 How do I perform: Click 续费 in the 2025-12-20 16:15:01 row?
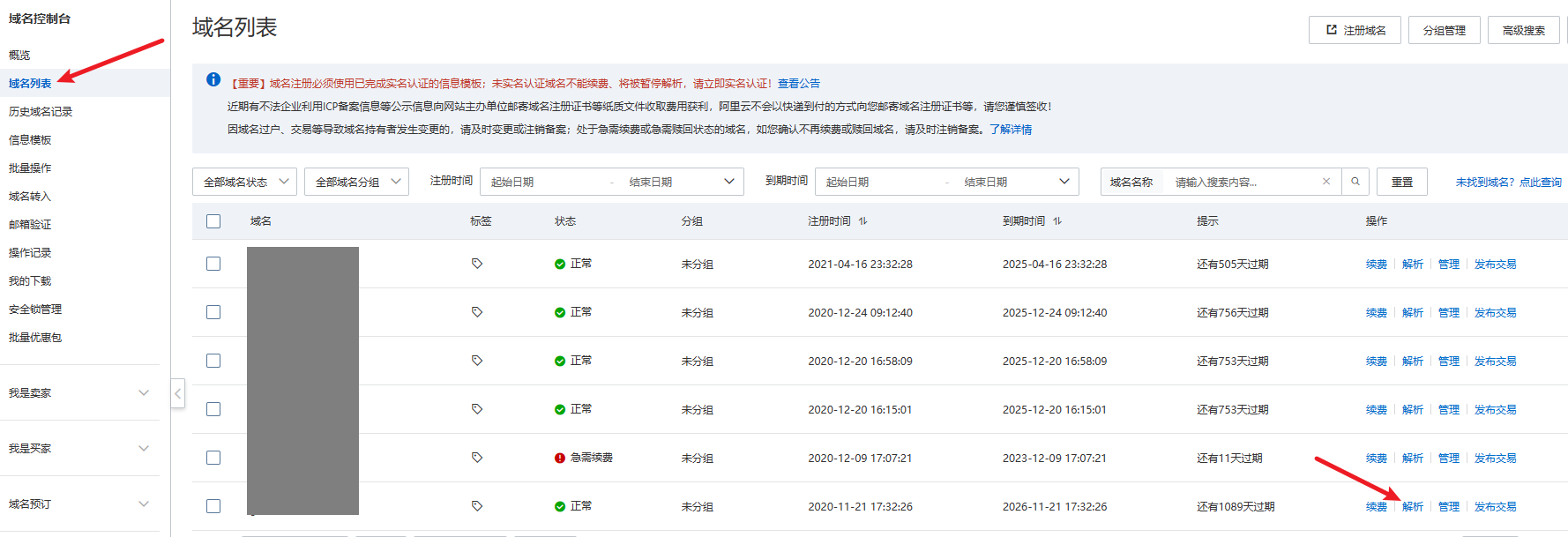tap(1377, 409)
